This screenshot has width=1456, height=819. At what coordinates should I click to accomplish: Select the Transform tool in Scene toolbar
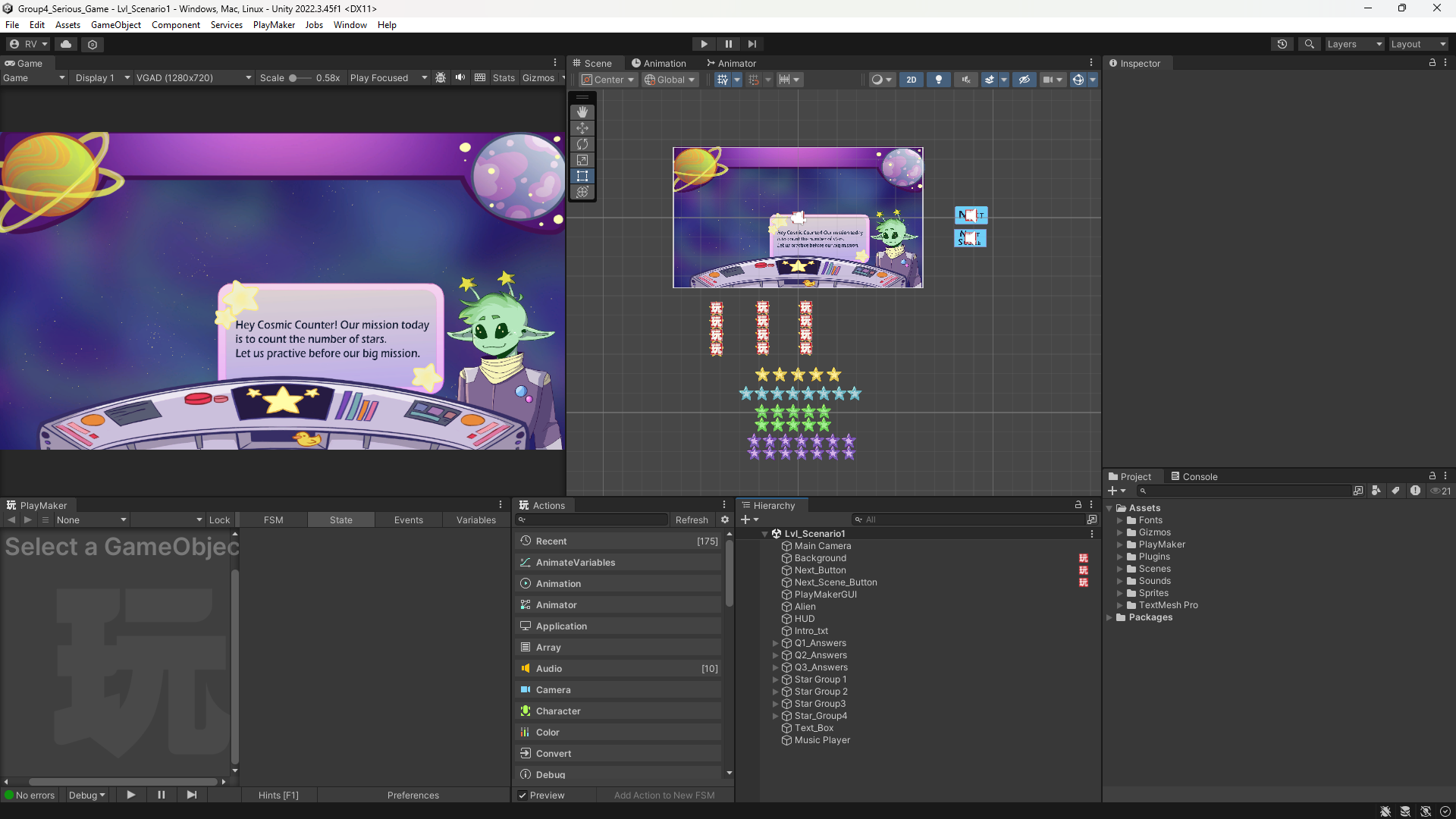point(582,192)
